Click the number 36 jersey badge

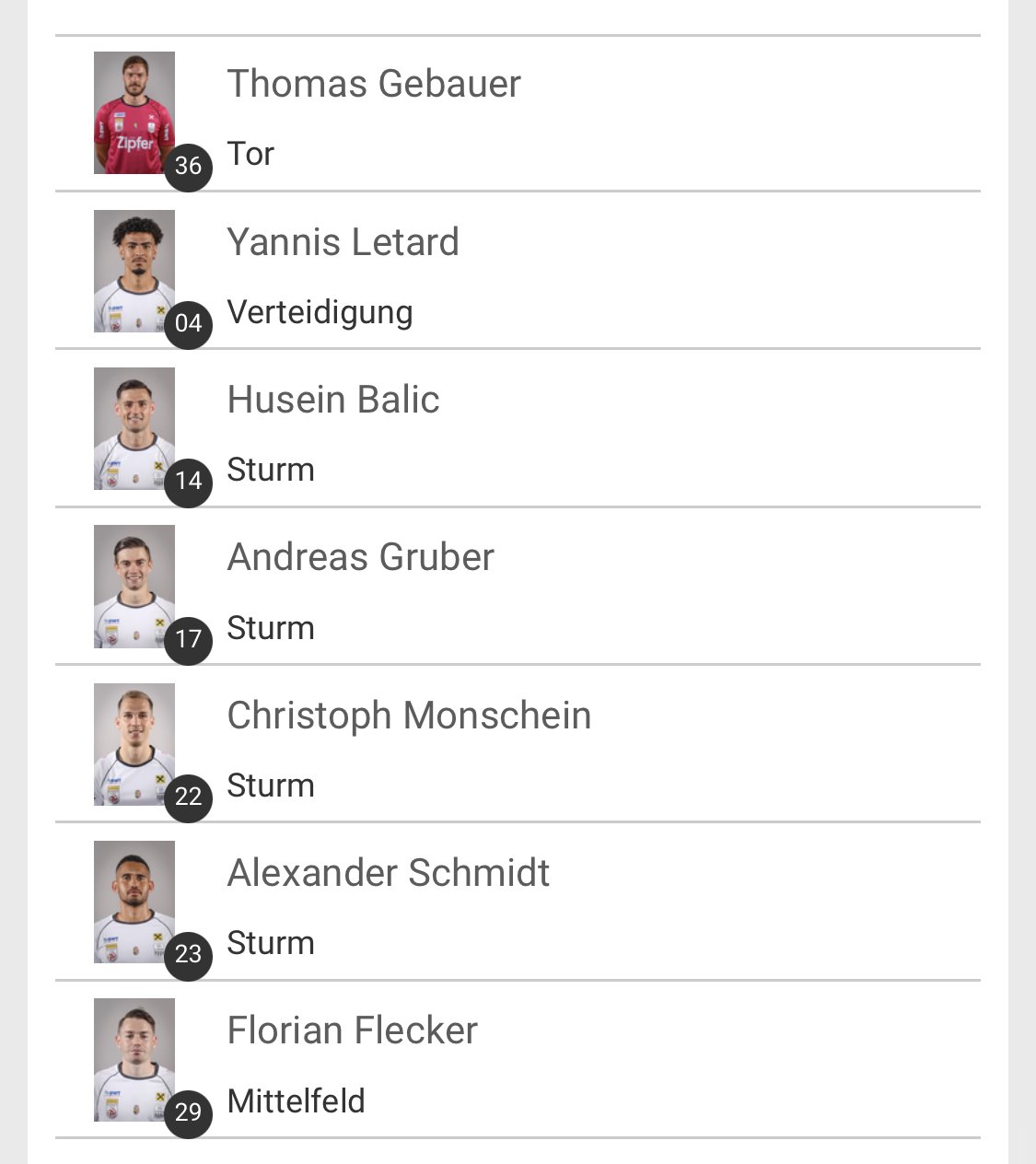188,166
